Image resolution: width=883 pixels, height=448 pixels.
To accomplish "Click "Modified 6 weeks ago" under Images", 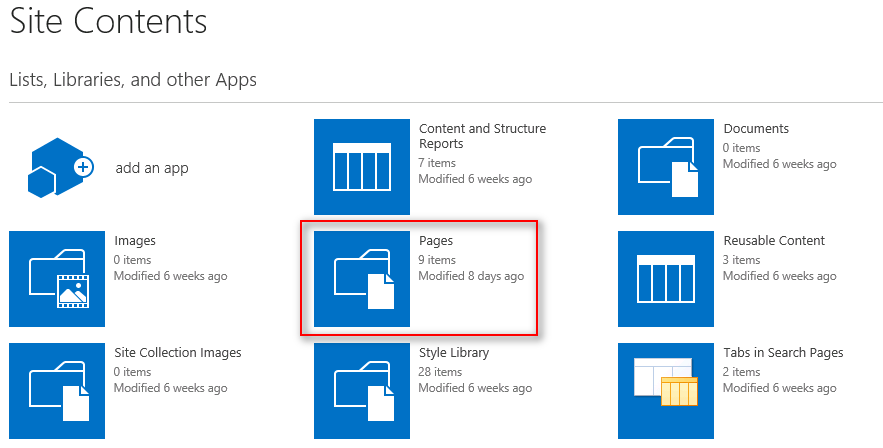I will pos(171,276).
